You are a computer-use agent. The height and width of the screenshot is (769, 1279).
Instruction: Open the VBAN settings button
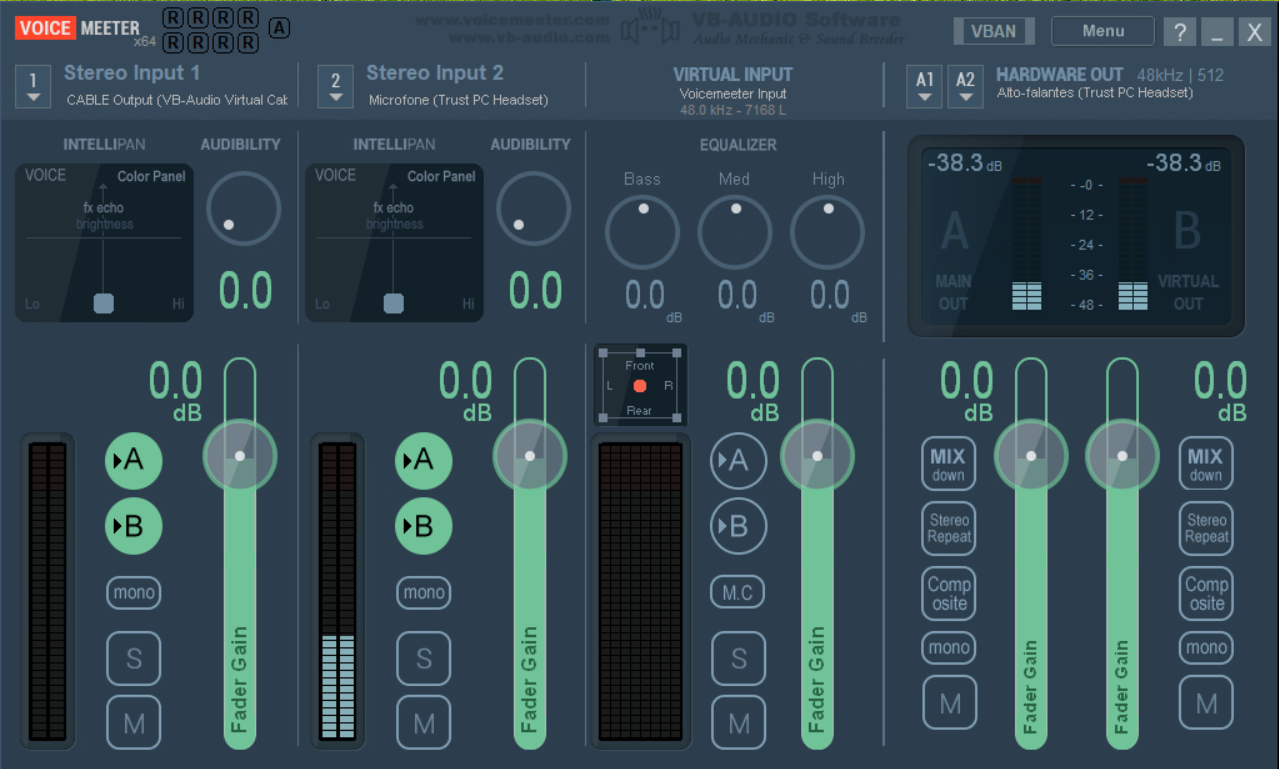point(994,31)
